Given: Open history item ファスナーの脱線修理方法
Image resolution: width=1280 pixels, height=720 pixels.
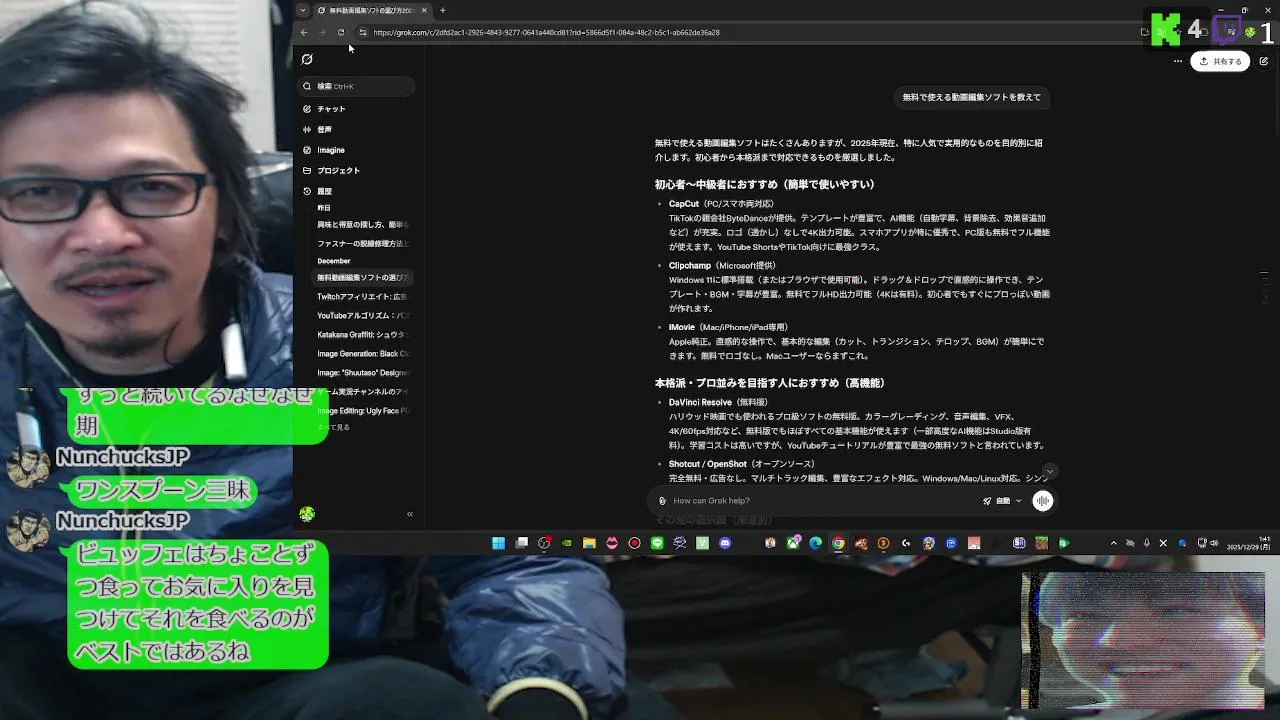Looking at the screenshot, I should pos(363,244).
